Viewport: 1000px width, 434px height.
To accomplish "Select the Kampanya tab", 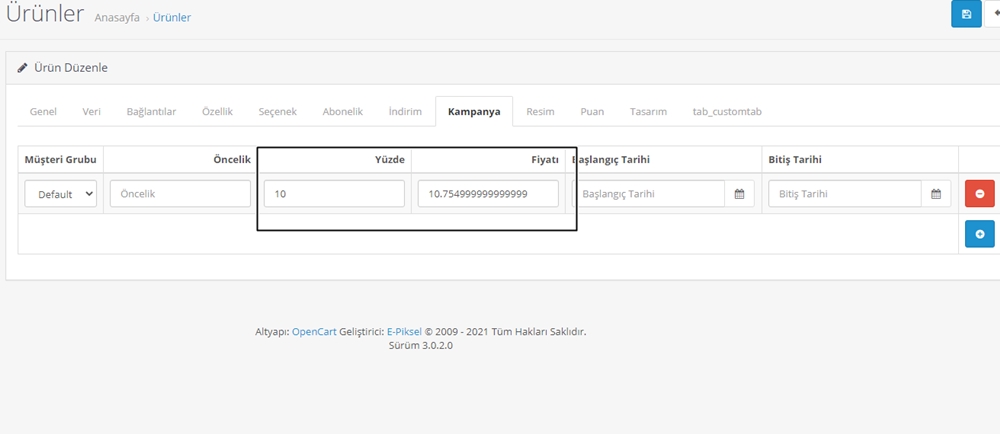I will (x=474, y=112).
